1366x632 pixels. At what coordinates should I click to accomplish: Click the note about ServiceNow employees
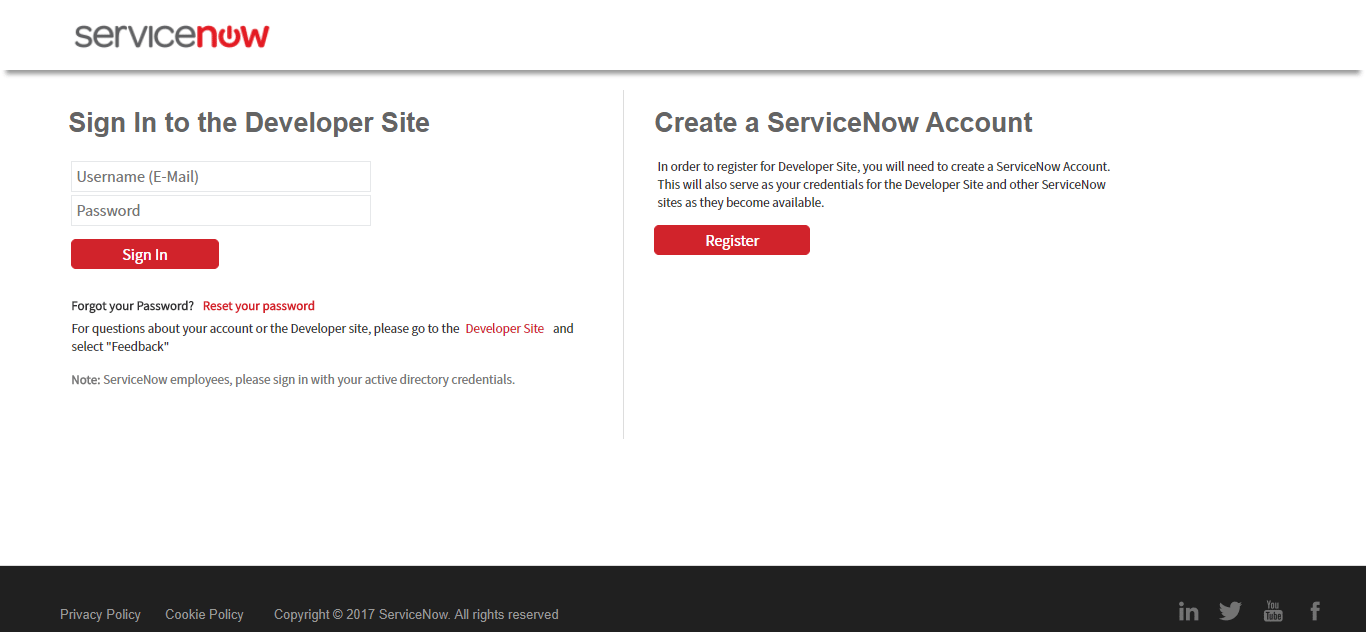click(x=293, y=380)
